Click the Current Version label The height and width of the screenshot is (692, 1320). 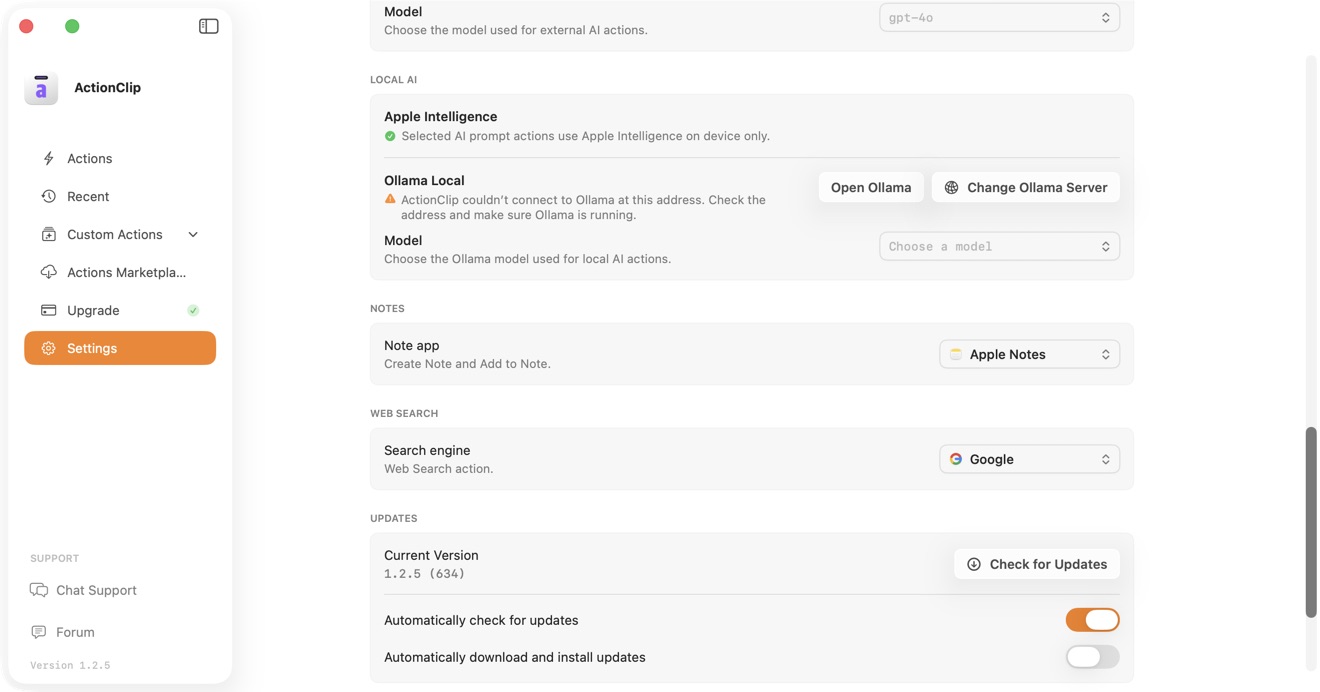[431, 555]
